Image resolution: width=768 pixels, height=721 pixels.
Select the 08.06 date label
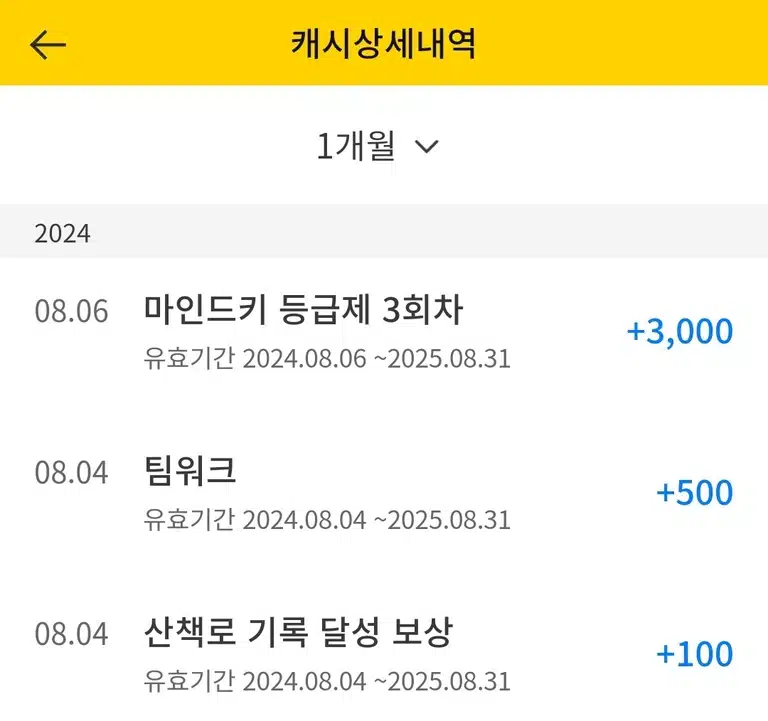[72, 311]
